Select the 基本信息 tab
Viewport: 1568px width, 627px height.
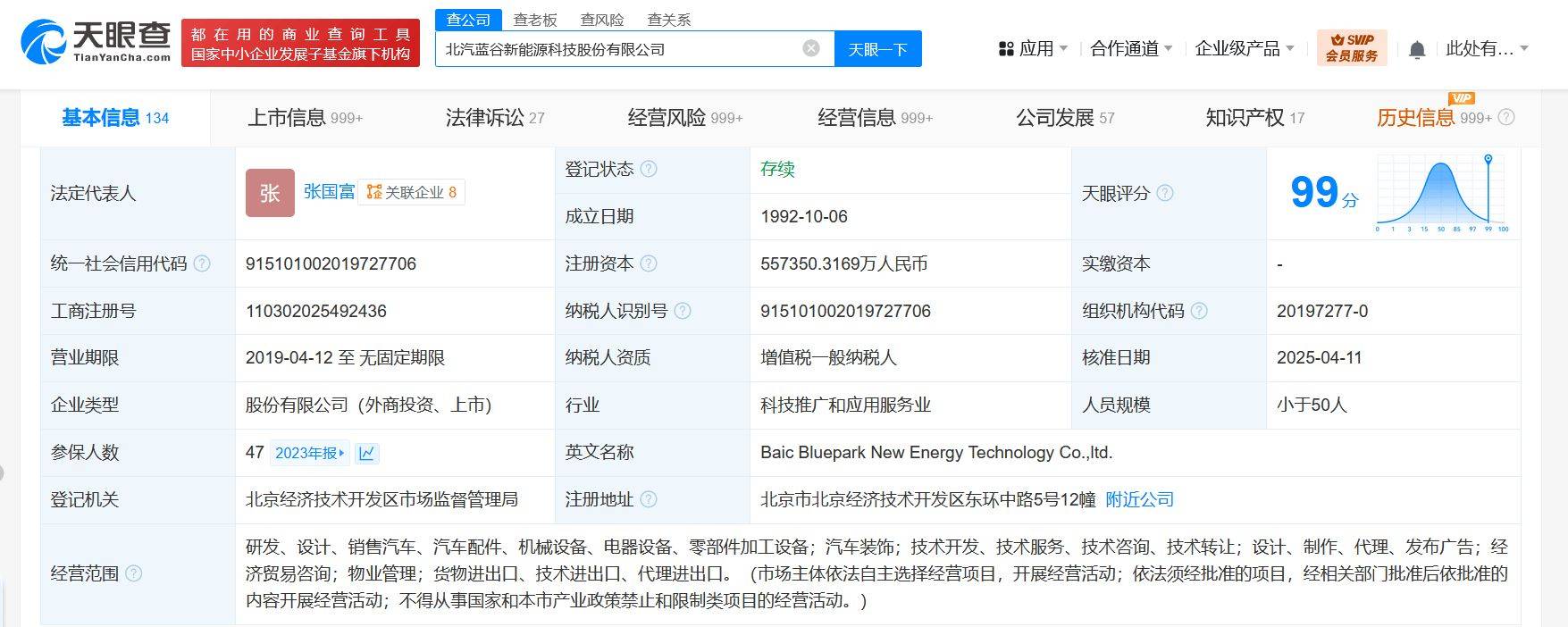(115, 118)
